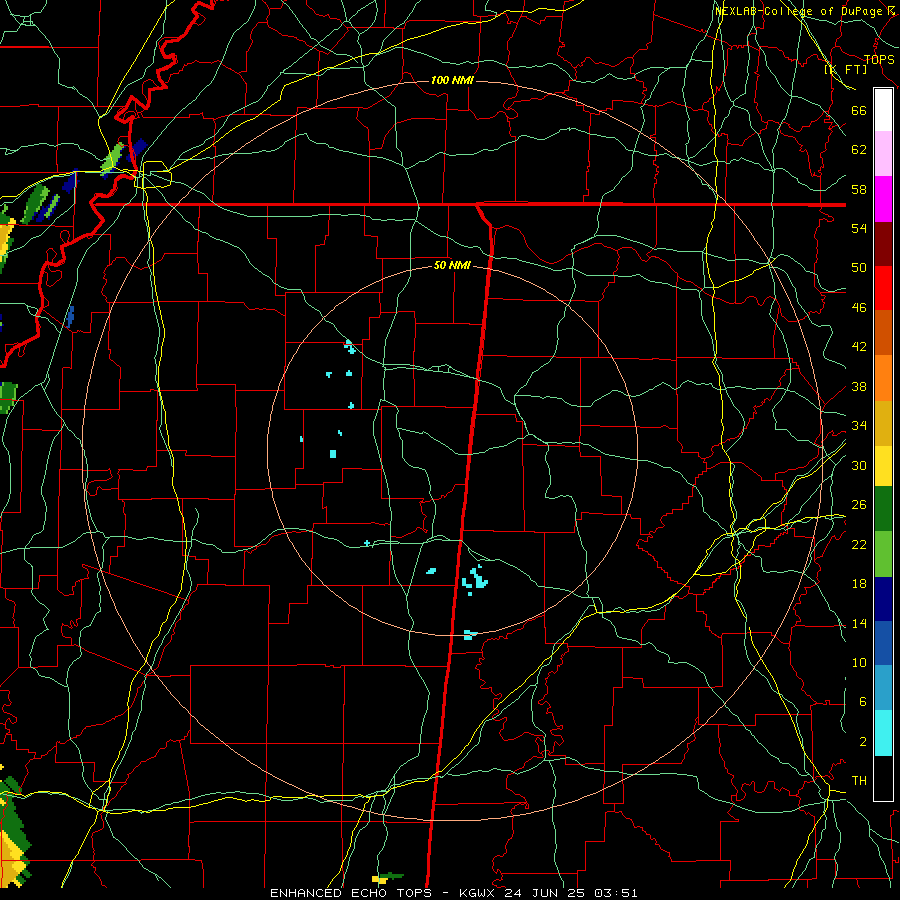
Task: Click the orange legend swatch near 38
Action: pos(883,378)
